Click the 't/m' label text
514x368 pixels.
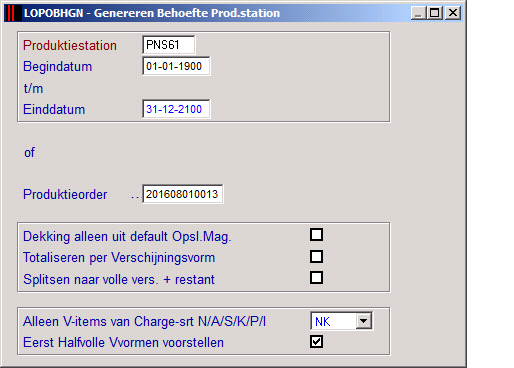(33, 88)
